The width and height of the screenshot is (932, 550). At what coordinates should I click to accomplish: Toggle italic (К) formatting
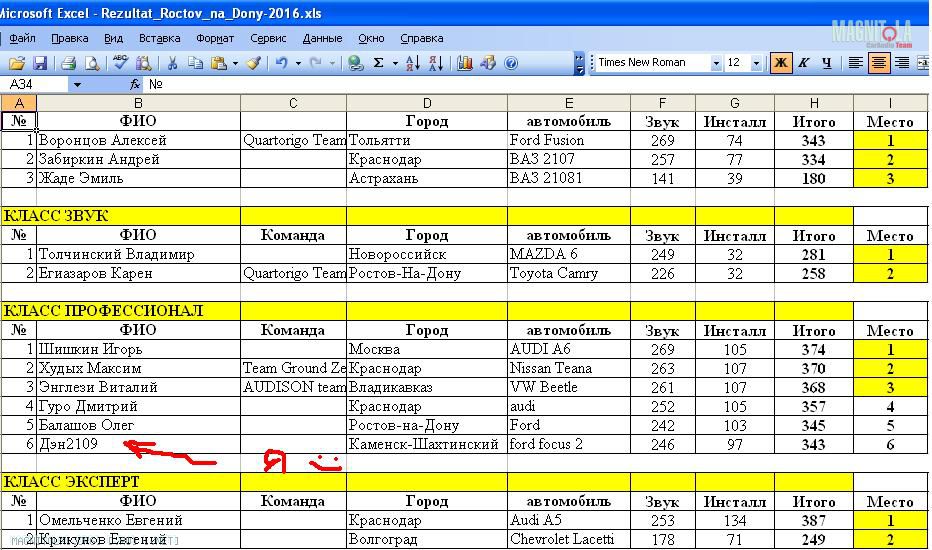803,63
